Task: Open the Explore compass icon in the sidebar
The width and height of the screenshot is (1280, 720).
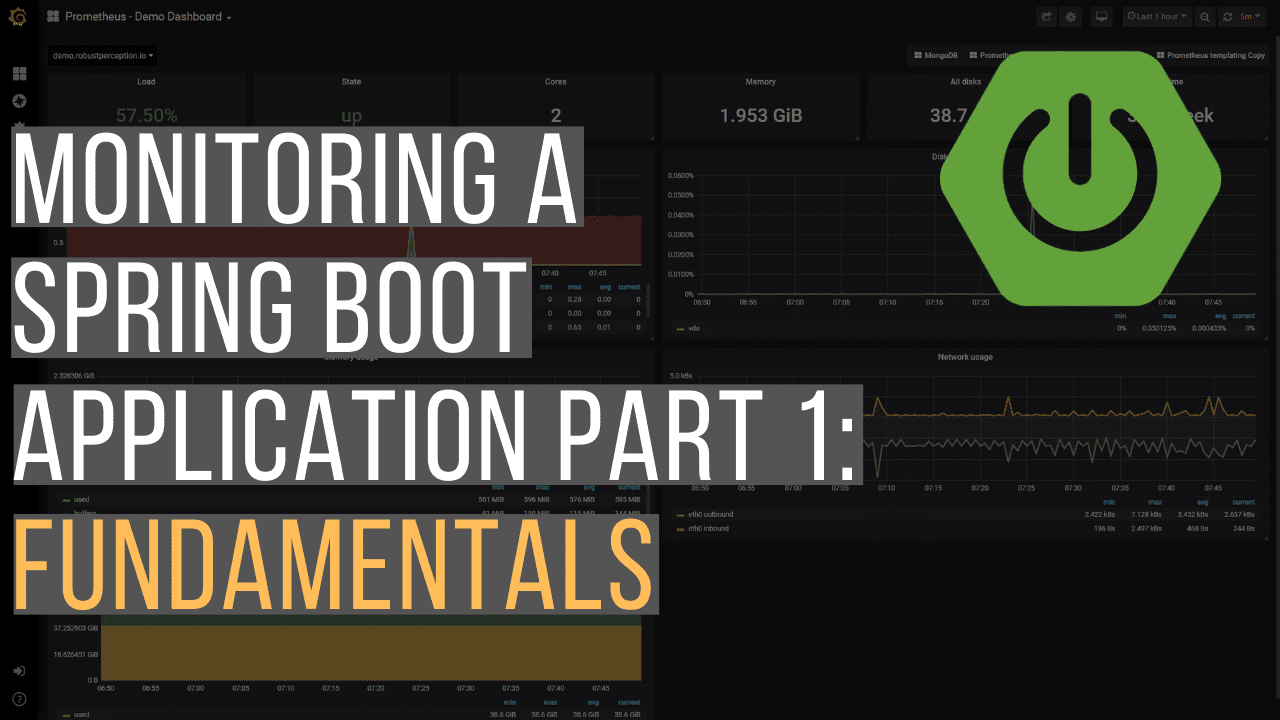Action: (x=19, y=101)
